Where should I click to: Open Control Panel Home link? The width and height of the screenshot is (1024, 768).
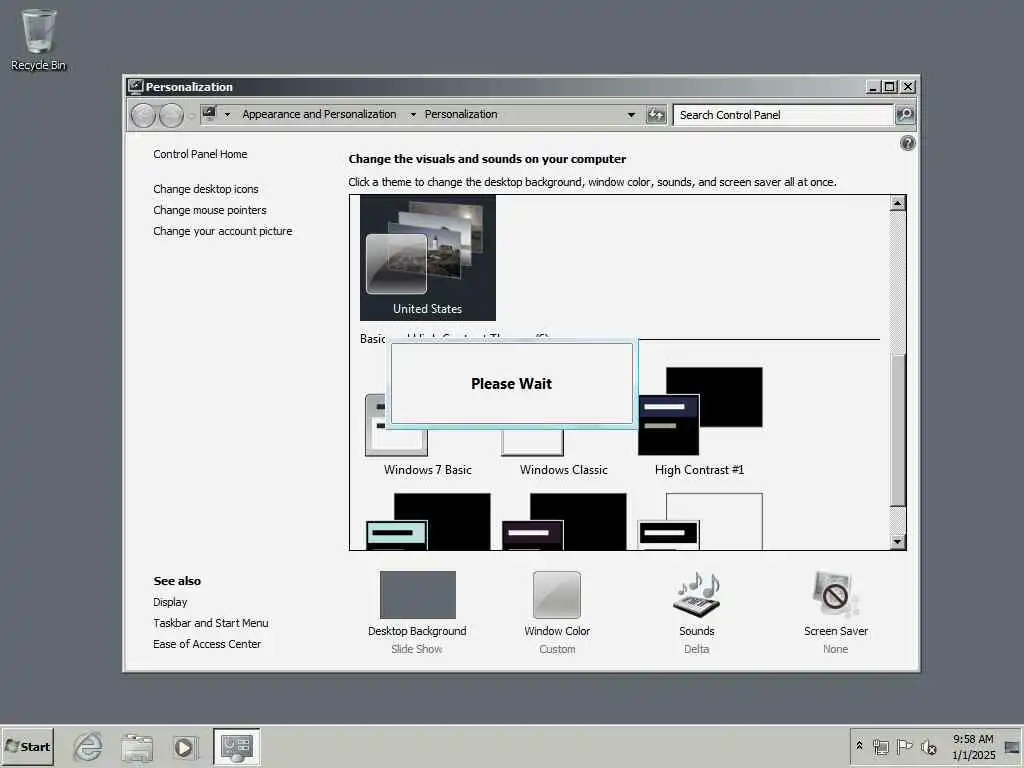[200, 154]
